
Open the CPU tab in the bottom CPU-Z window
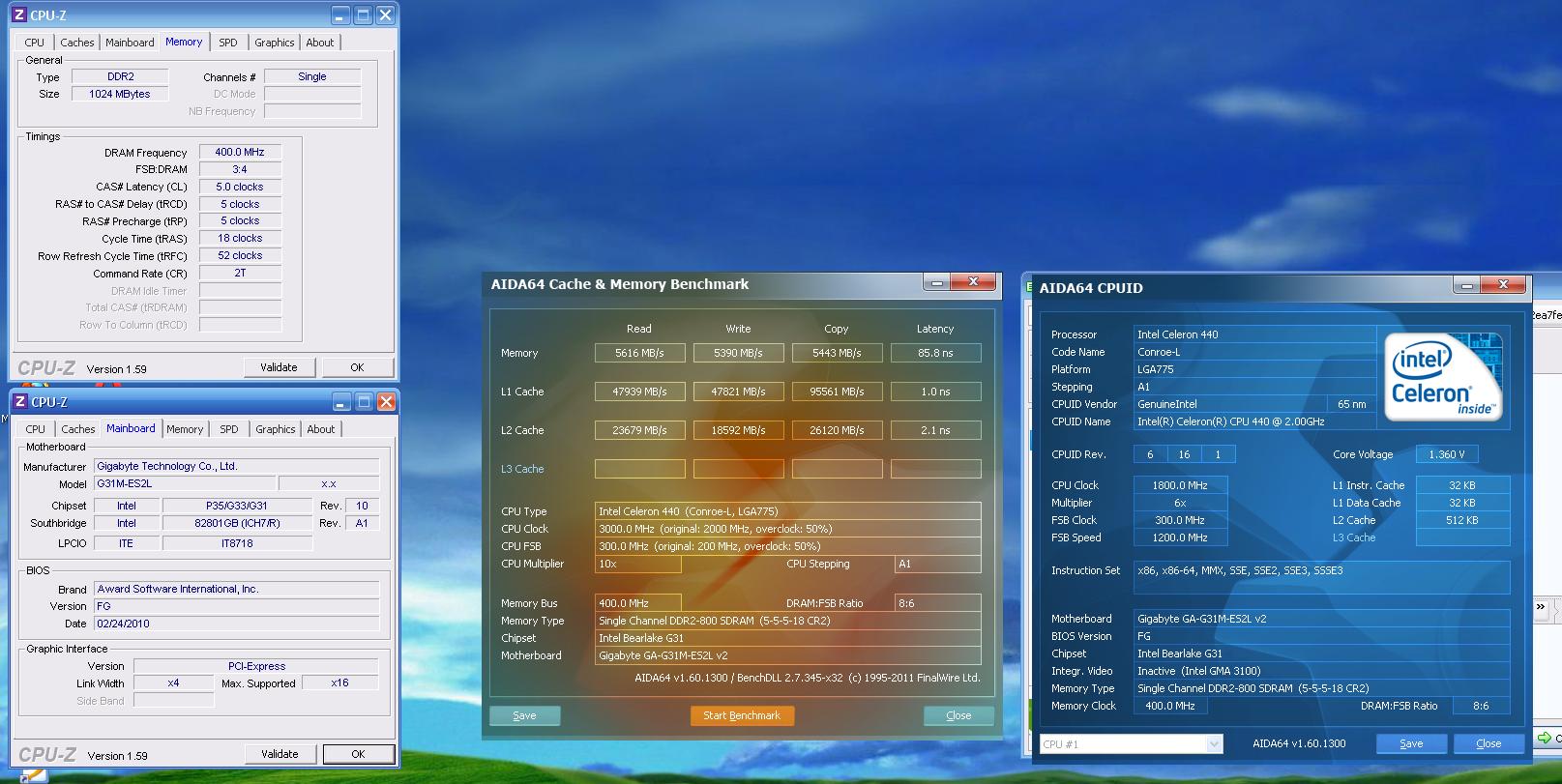tap(35, 429)
